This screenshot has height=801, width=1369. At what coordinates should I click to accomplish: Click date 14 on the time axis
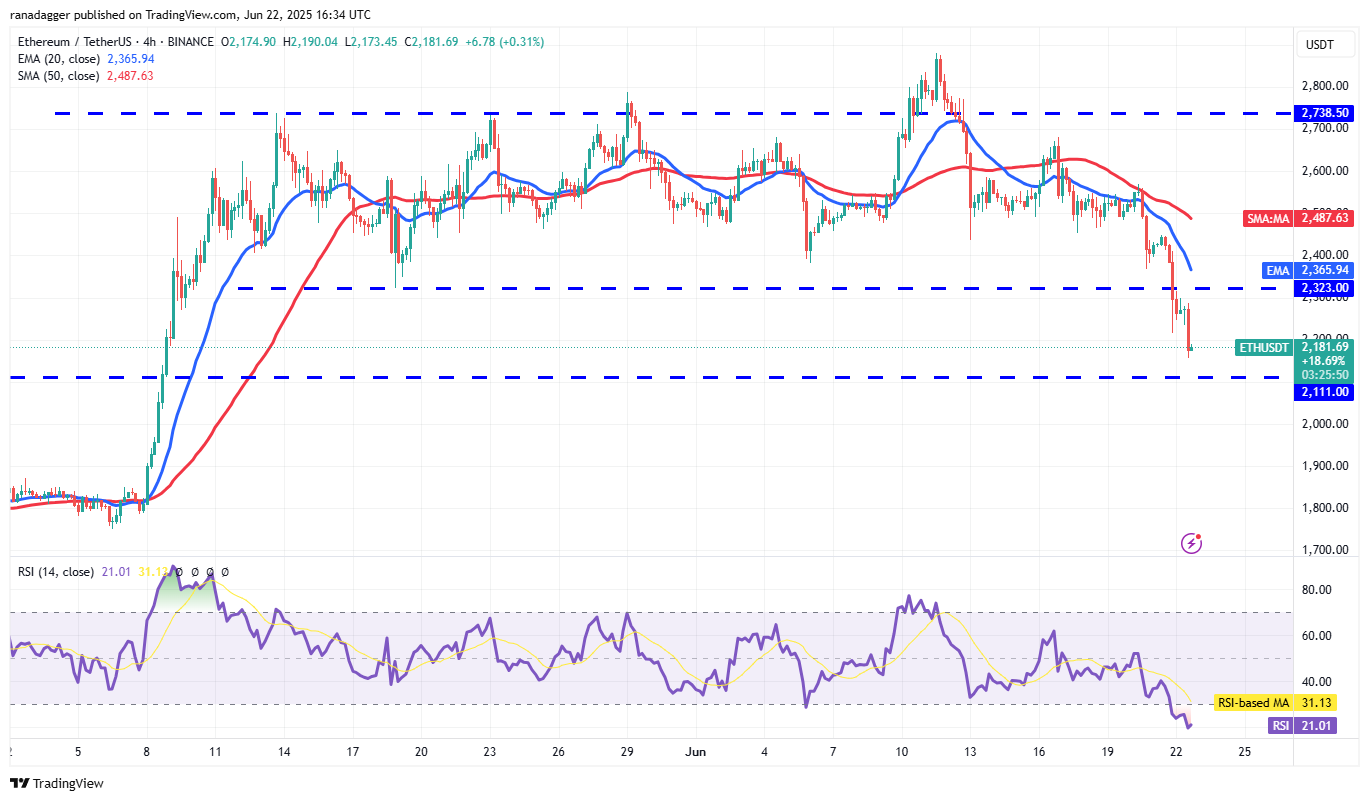[284, 751]
